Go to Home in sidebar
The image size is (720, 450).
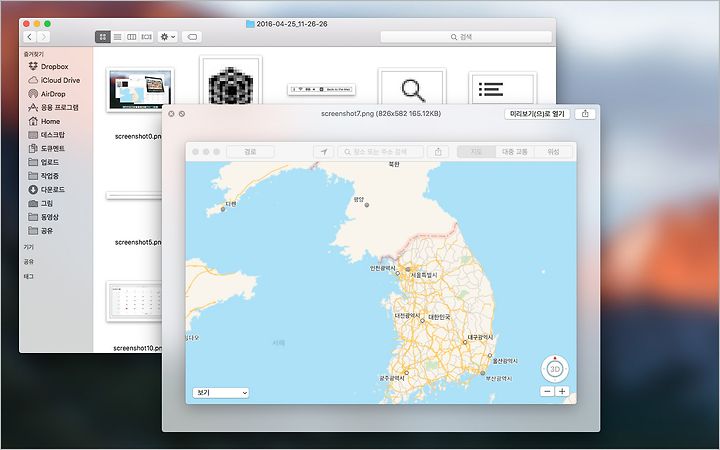pyautogui.click(x=44, y=121)
